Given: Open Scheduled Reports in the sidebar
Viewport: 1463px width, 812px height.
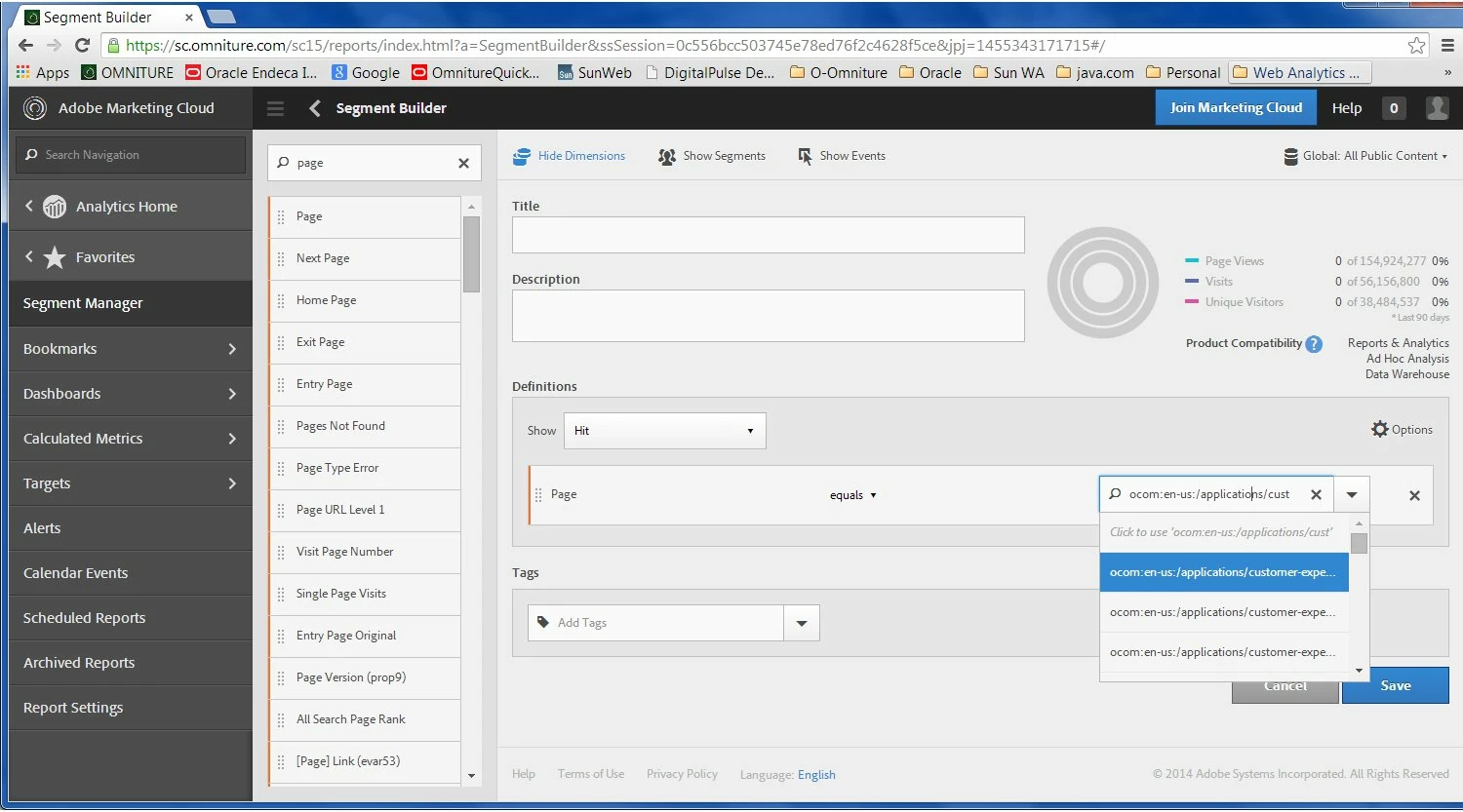Looking at the screenshot, I should pyautogui.click(x=131, y=618).
